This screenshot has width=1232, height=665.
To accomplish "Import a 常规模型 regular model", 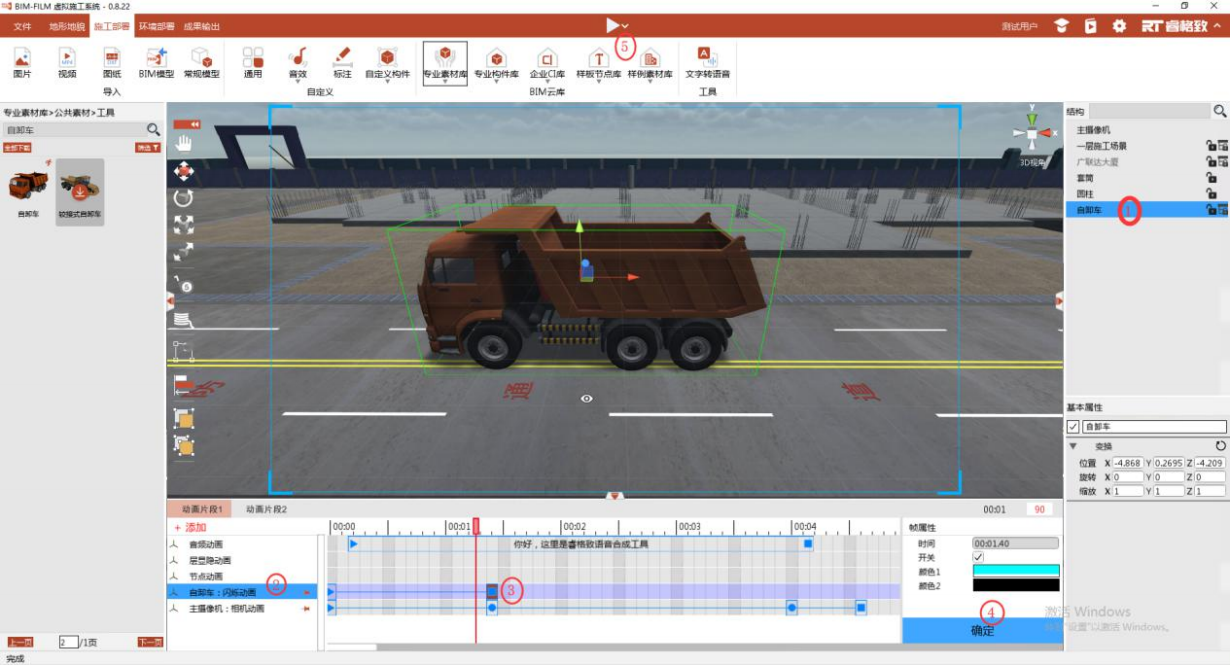I will (x=202, y=63).
